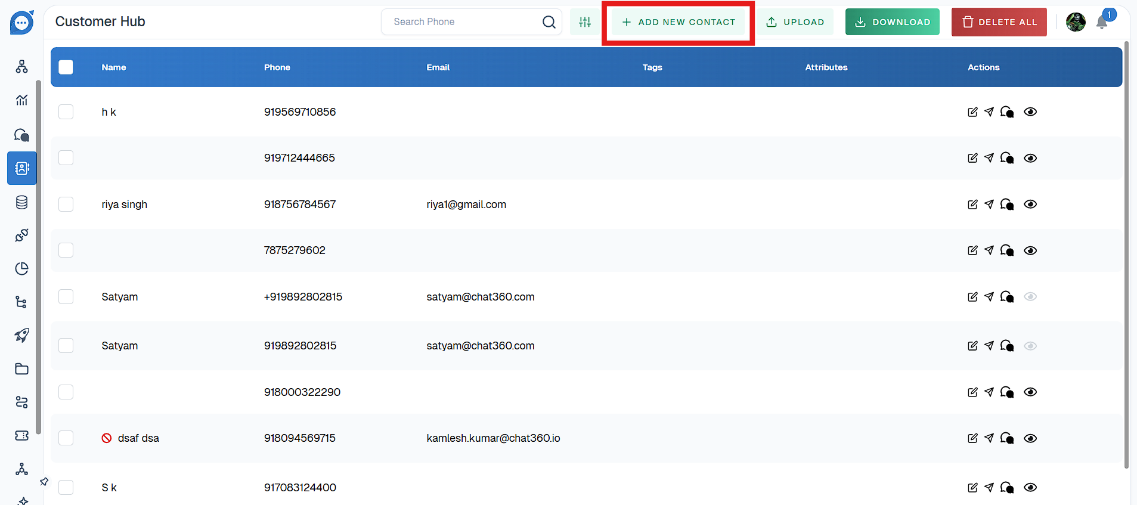Click the database icon in left sidebar
The width and height of the screenshot is (1137, 505).
(22, 202)
